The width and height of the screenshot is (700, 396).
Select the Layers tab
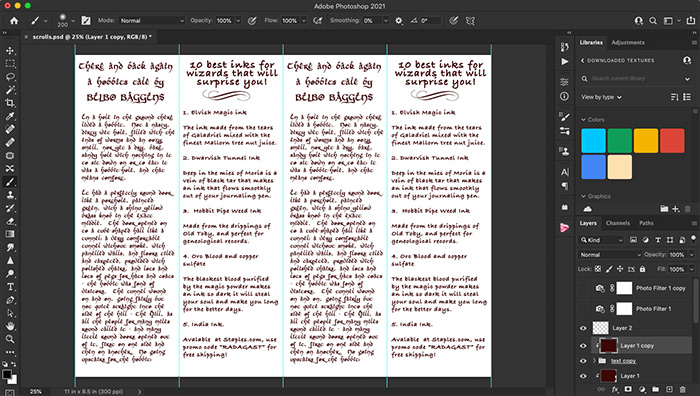tap(588, 223)
